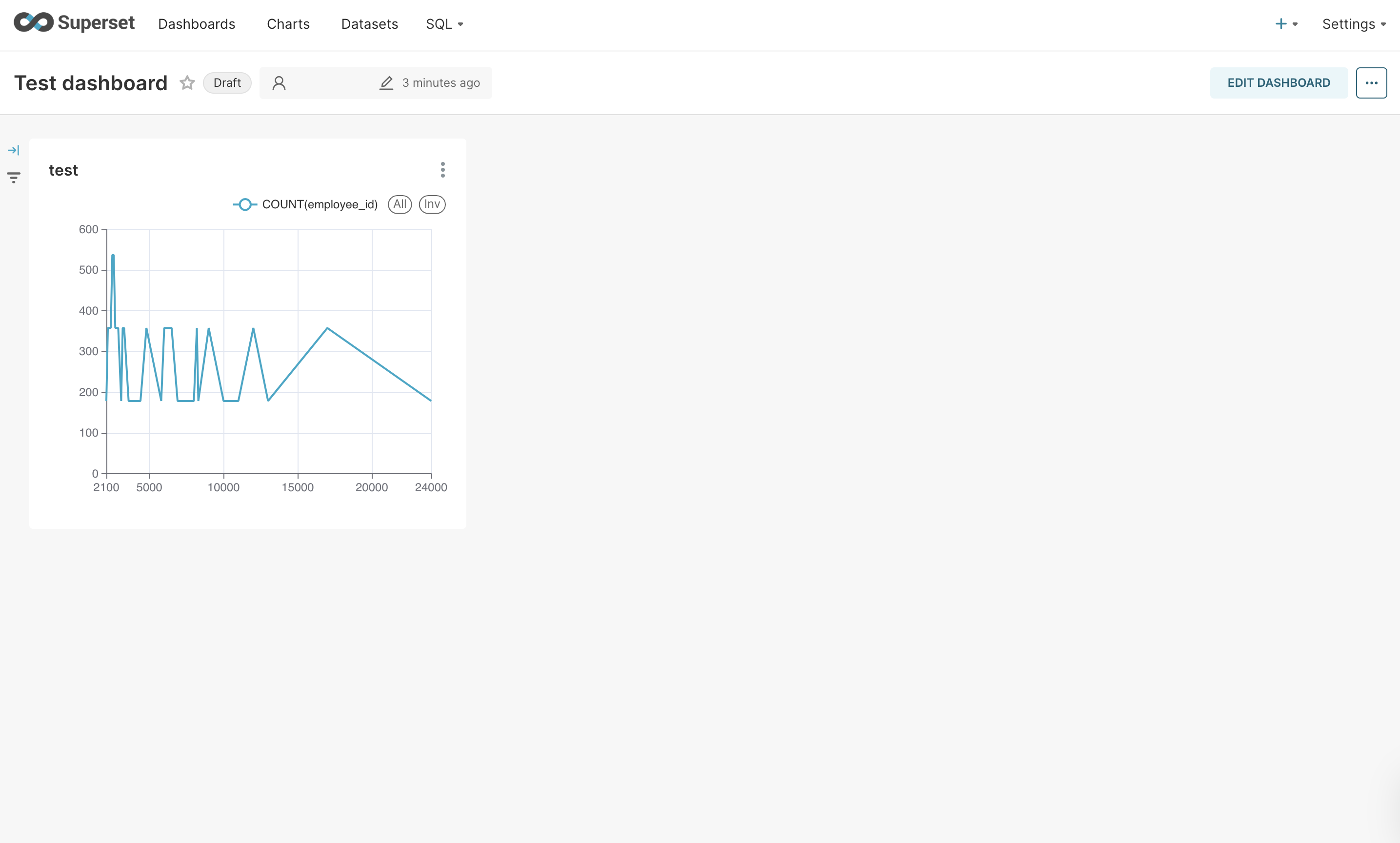This screenshot has width=1400, height=843.
Task: Expand the dashboard filter bar
Action: click(14, 150)
